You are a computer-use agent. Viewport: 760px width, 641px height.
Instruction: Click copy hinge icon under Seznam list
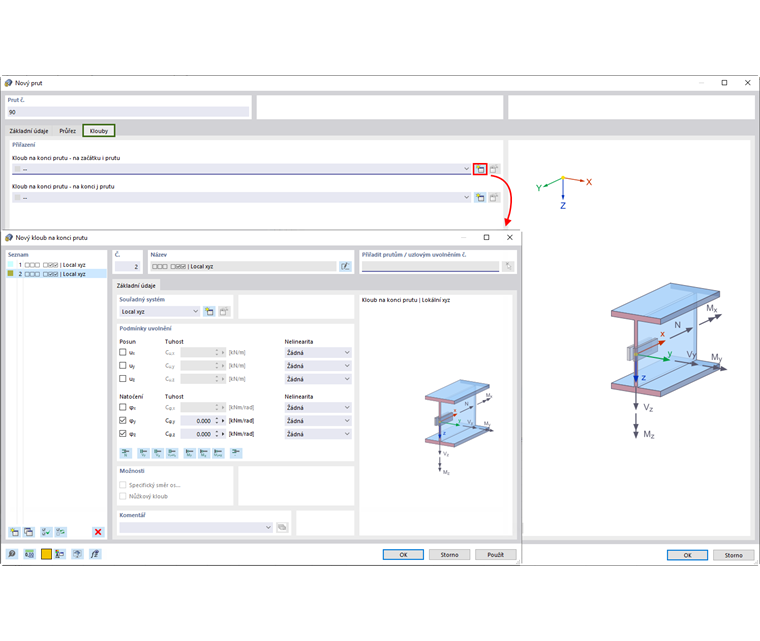[x=29, y=532]
